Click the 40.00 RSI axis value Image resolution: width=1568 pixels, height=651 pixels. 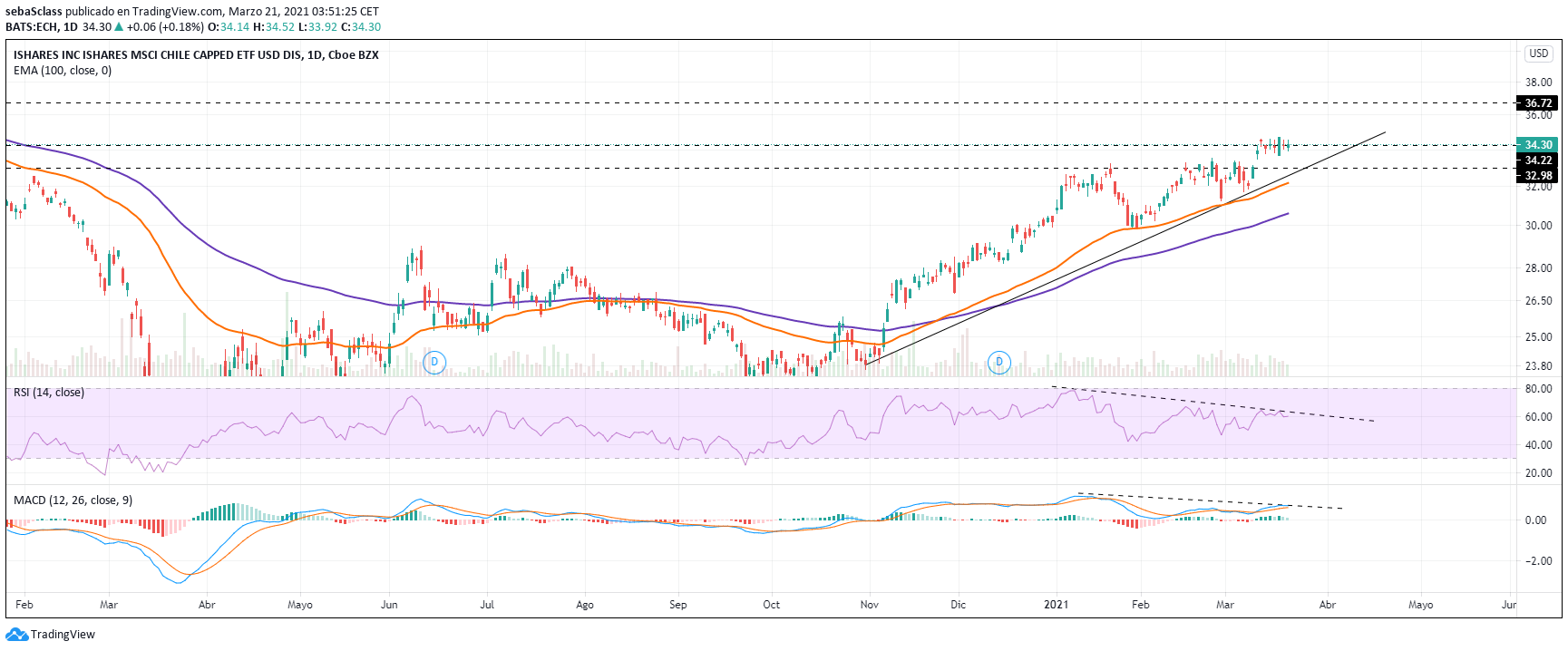click(x=1538, y=445)
